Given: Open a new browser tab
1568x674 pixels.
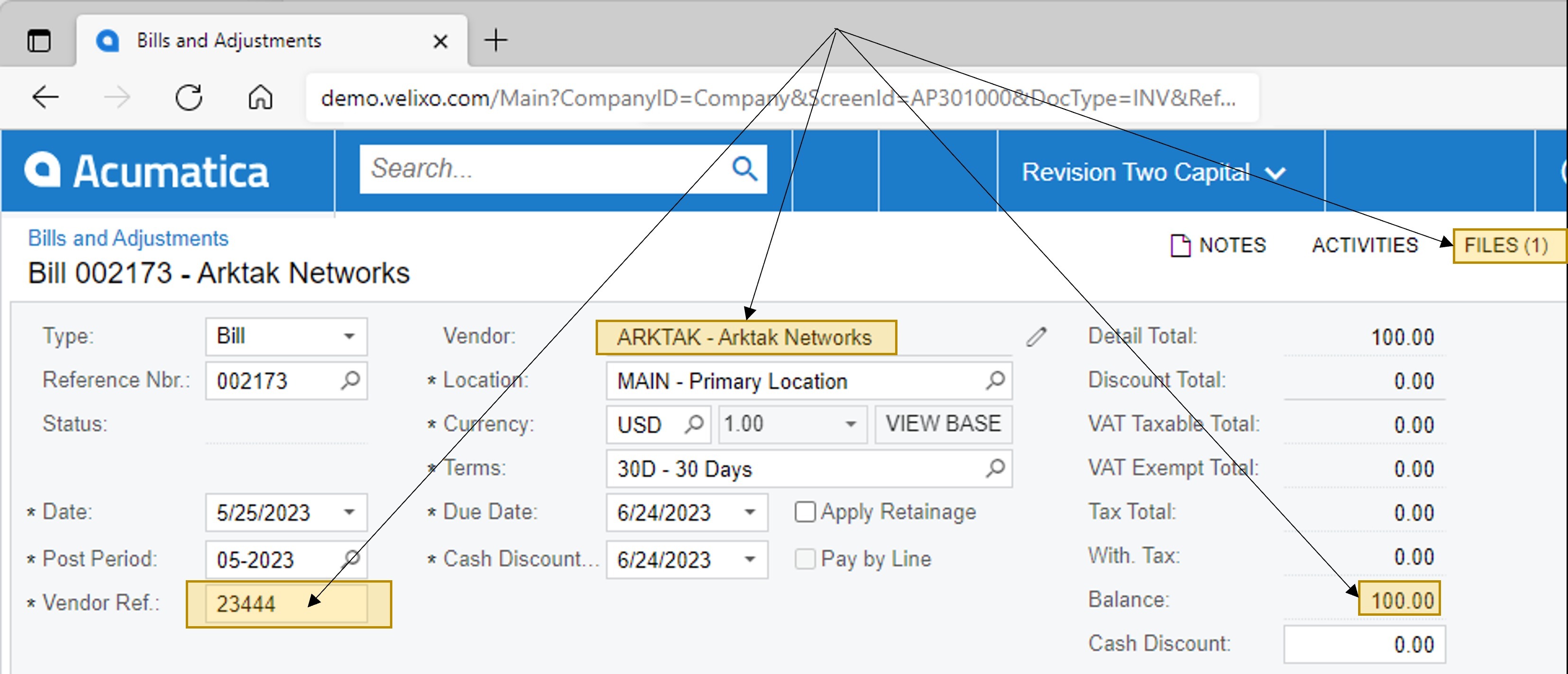Looking at the screenshot, I should (496, 40).
